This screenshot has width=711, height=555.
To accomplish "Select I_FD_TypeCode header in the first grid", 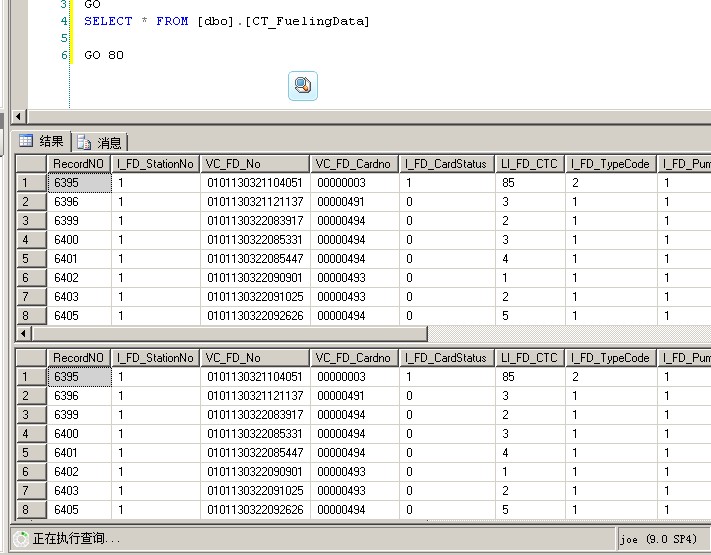I will tap(611, 164).
